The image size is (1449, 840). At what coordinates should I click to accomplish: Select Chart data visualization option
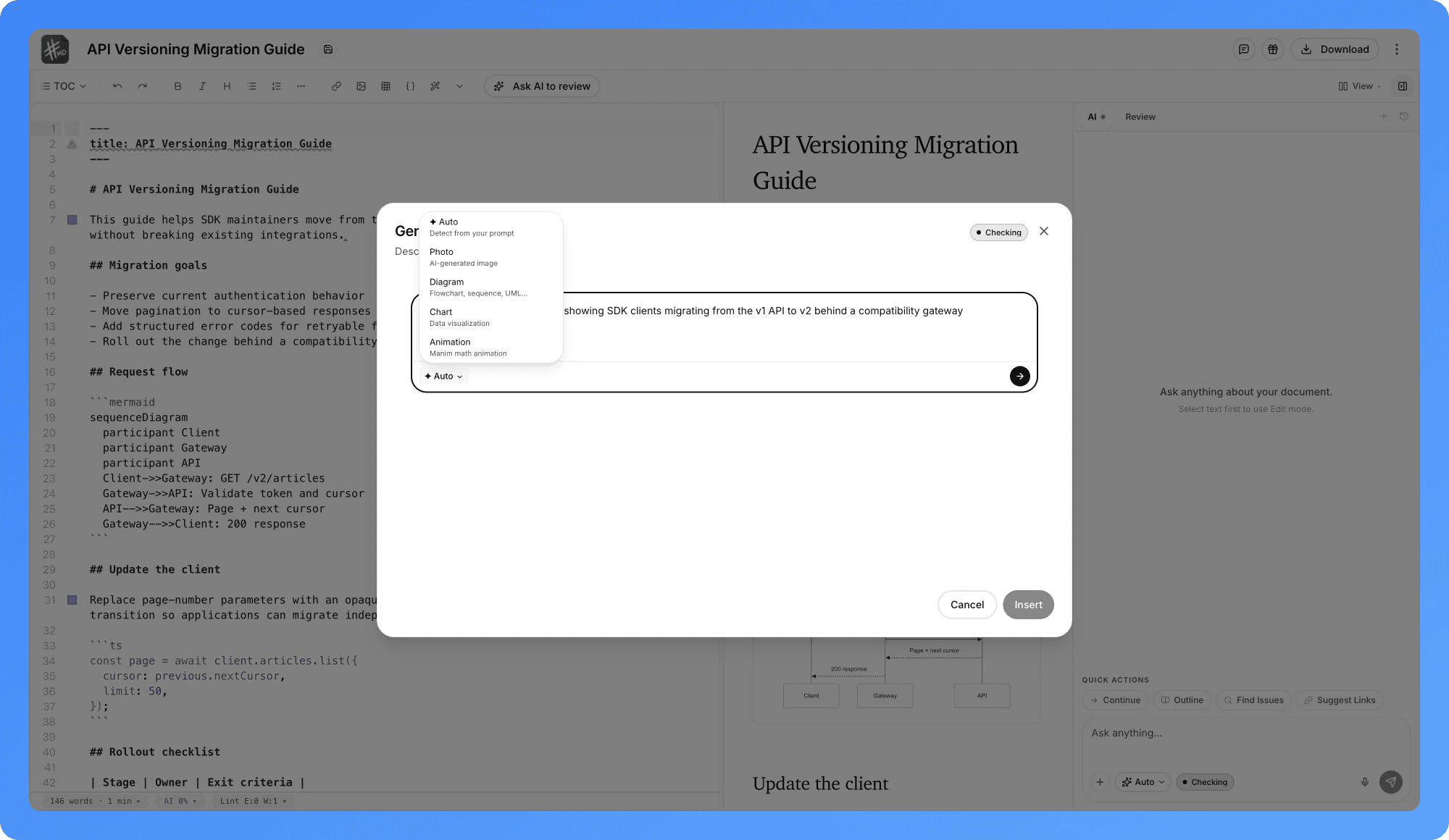point(490,317)
